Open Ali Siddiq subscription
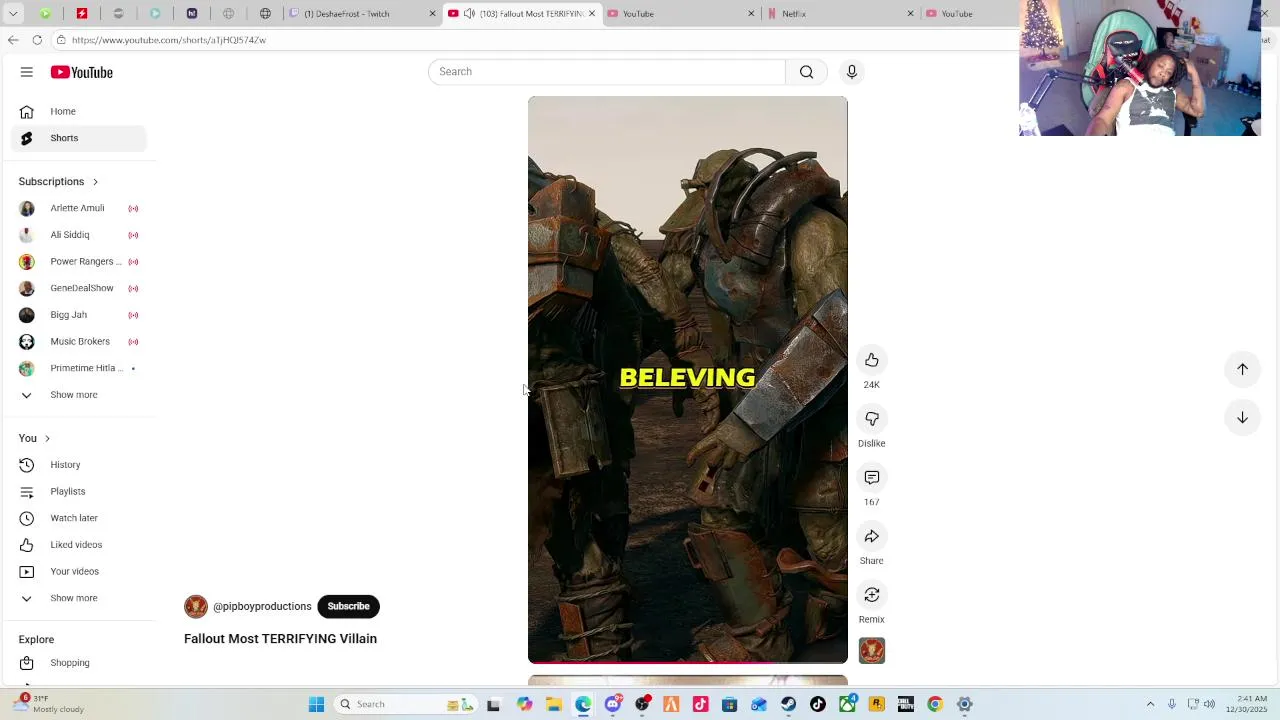 pos(79,235)
